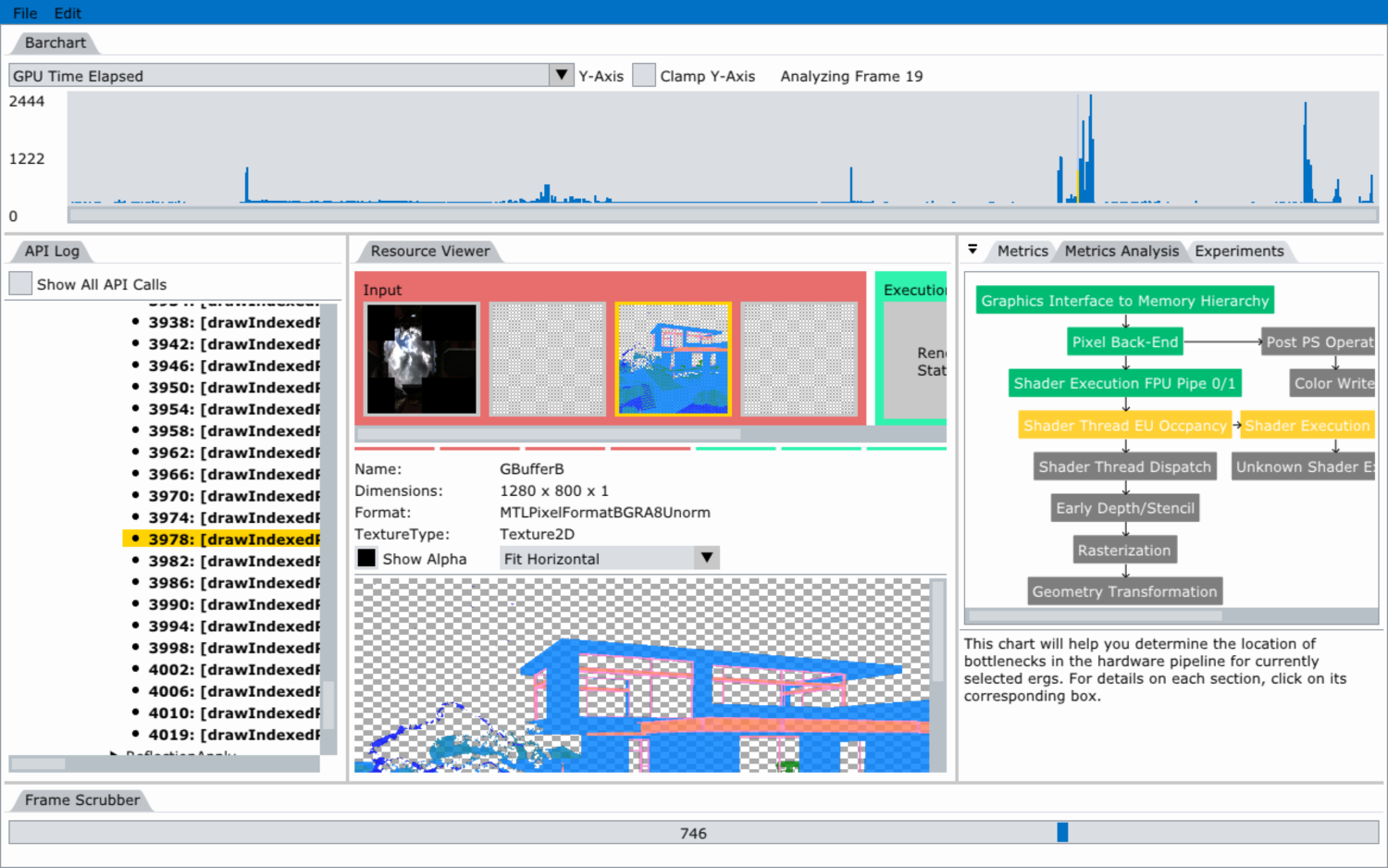Select the first dark input texture thumbnail
This screenshot has width=1388, height=868.
(x=422, y=358)
